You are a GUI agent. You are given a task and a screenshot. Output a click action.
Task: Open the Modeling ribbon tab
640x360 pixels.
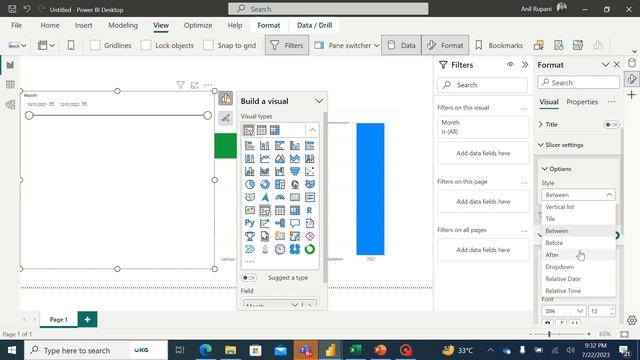tap(123, 25)
